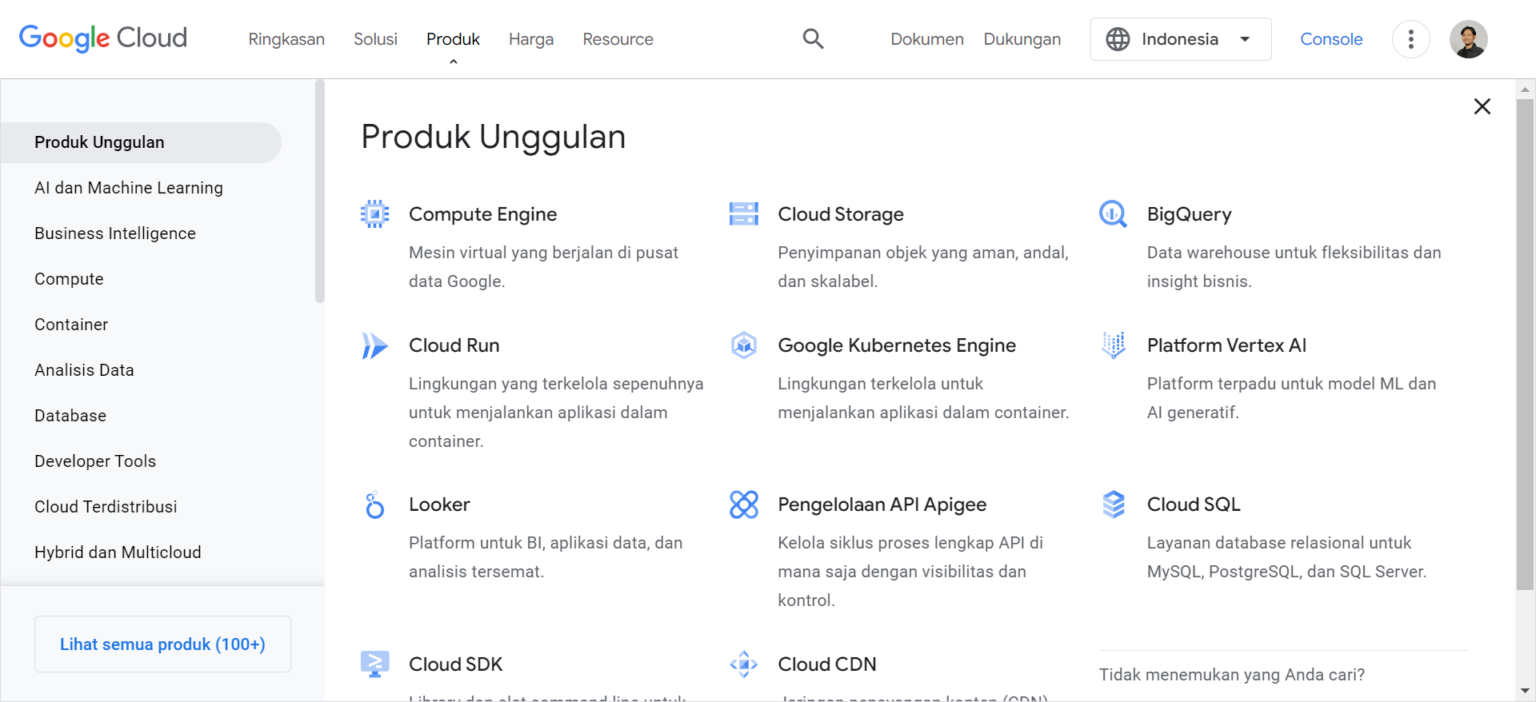
Task: Click the Google Kubernetes Engine icon
Action: [743, 344]
